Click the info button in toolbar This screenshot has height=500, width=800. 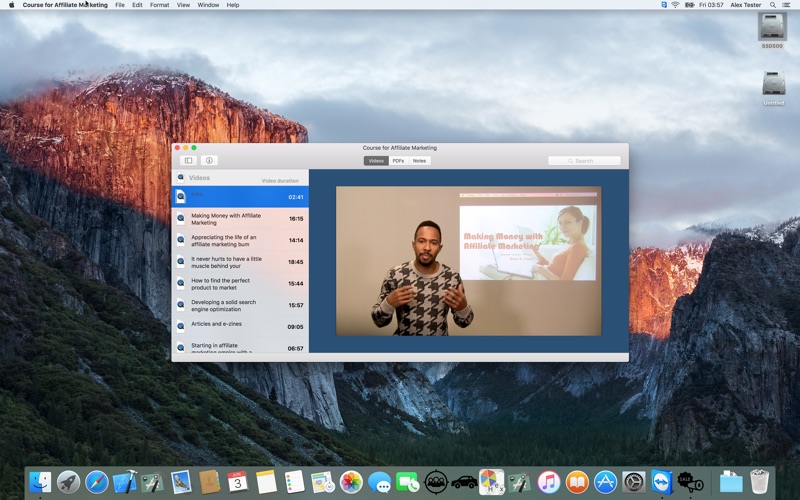pyautogui.click(x=209, y=160)
